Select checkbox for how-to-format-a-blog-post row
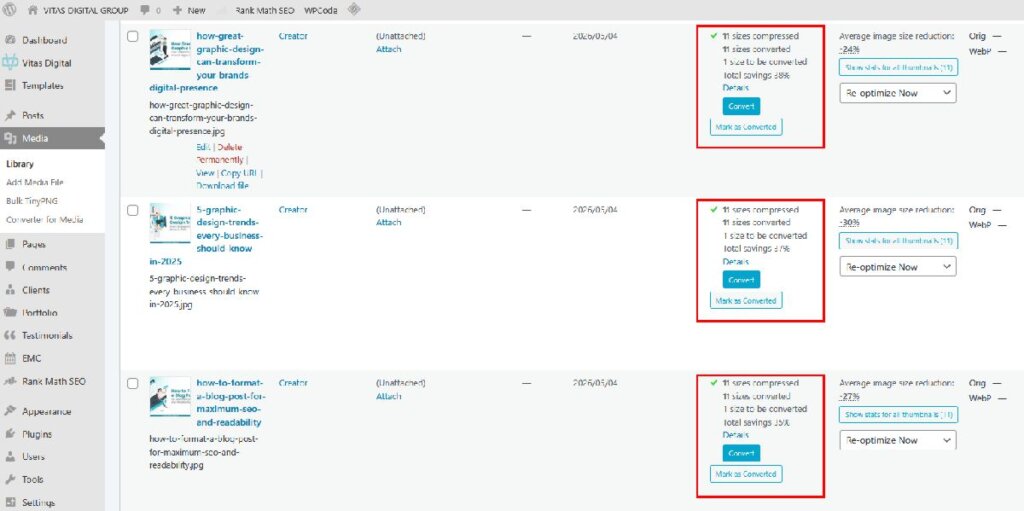The width and height of the screenshot is (1024, 511). [133, 384]
